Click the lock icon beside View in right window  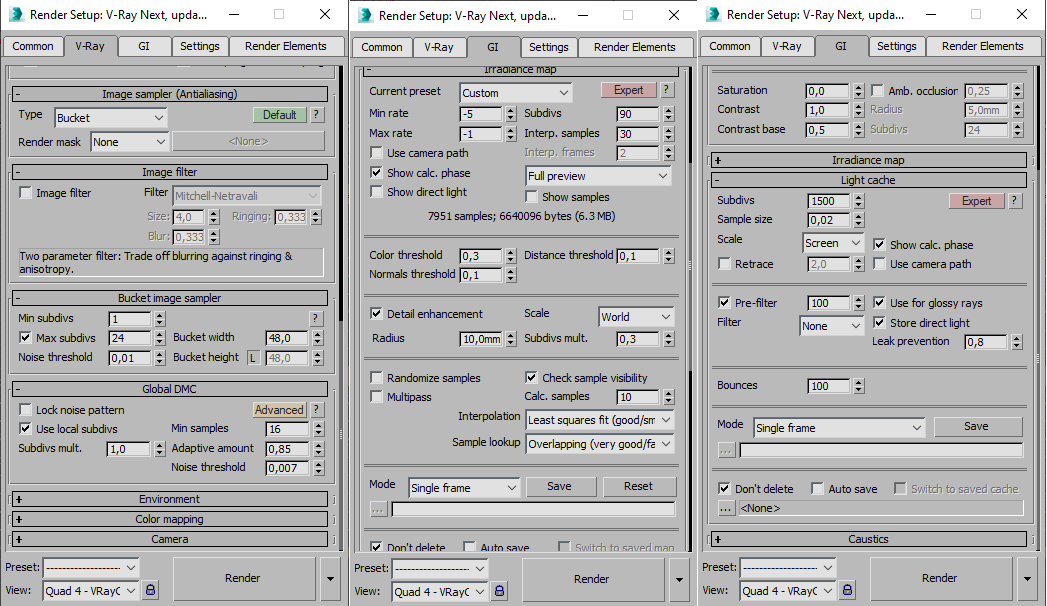pyautogui.click(x=847, y=591)
